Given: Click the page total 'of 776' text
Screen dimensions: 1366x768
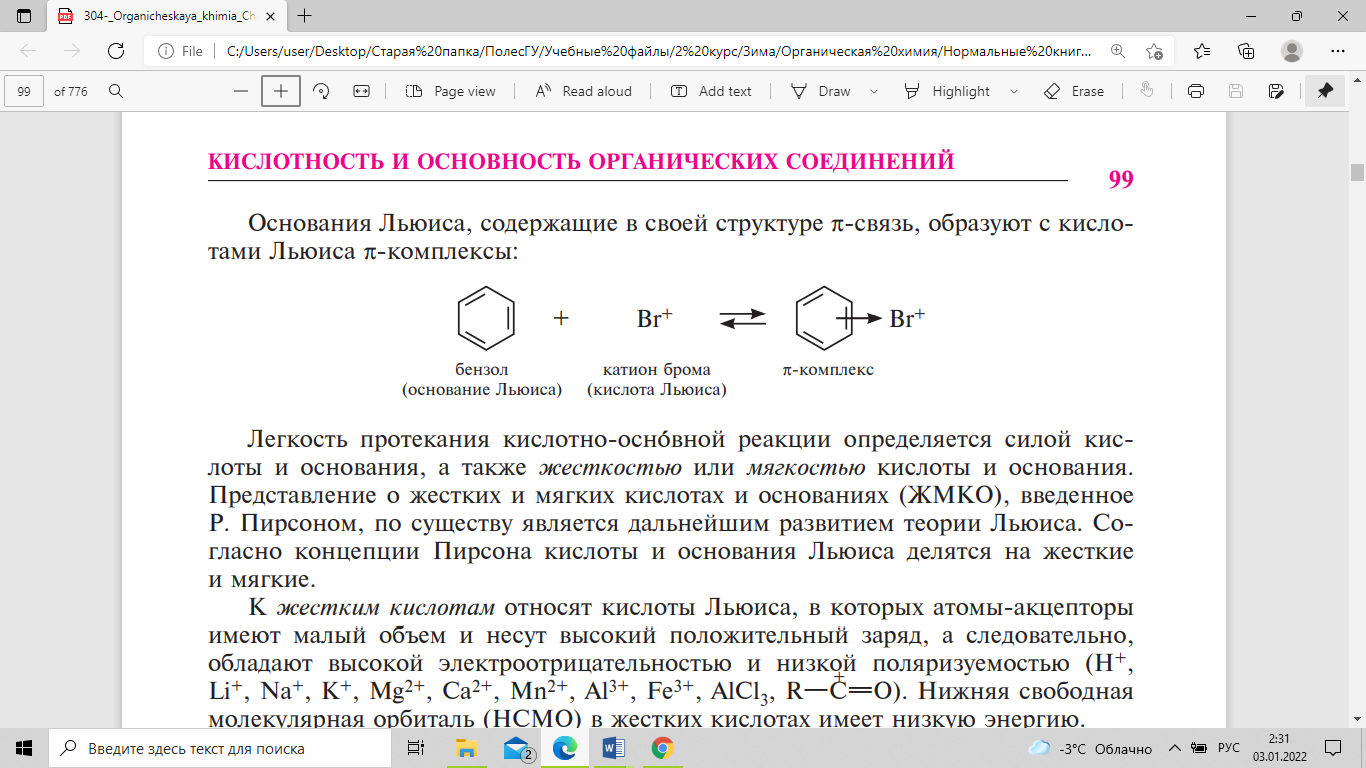Looking at the screenshot, I should pos(71,91).
